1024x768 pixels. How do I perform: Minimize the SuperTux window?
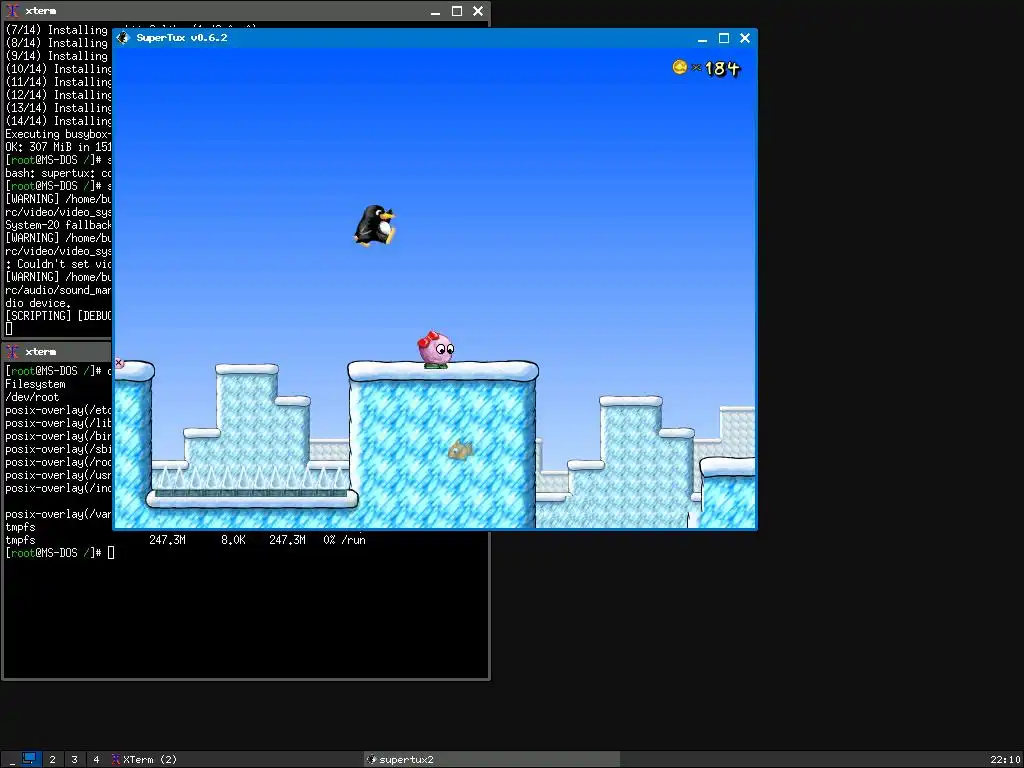(x=703, y=39)
